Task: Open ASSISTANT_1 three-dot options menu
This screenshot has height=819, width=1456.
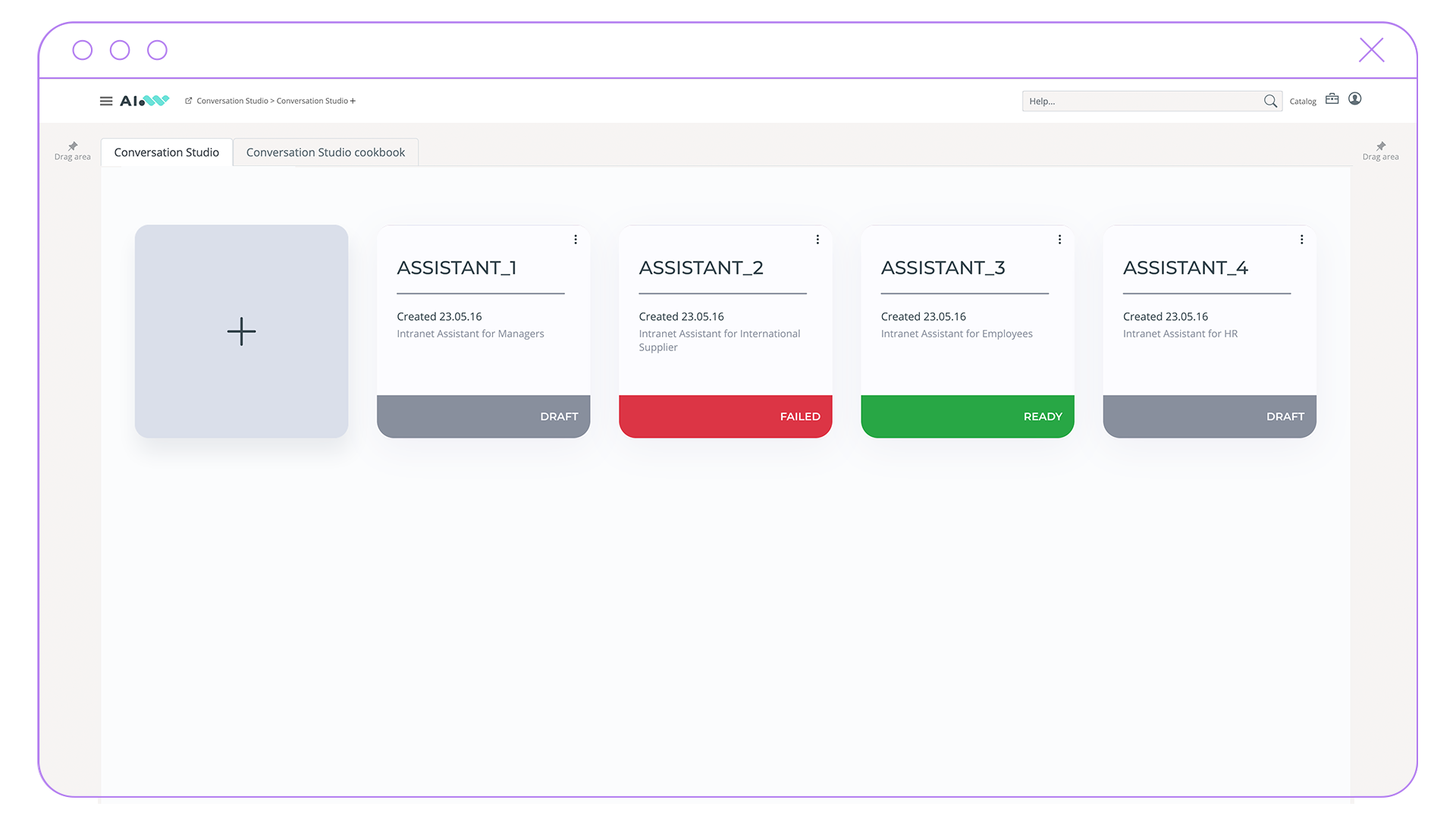Action: tap(576, 240)
